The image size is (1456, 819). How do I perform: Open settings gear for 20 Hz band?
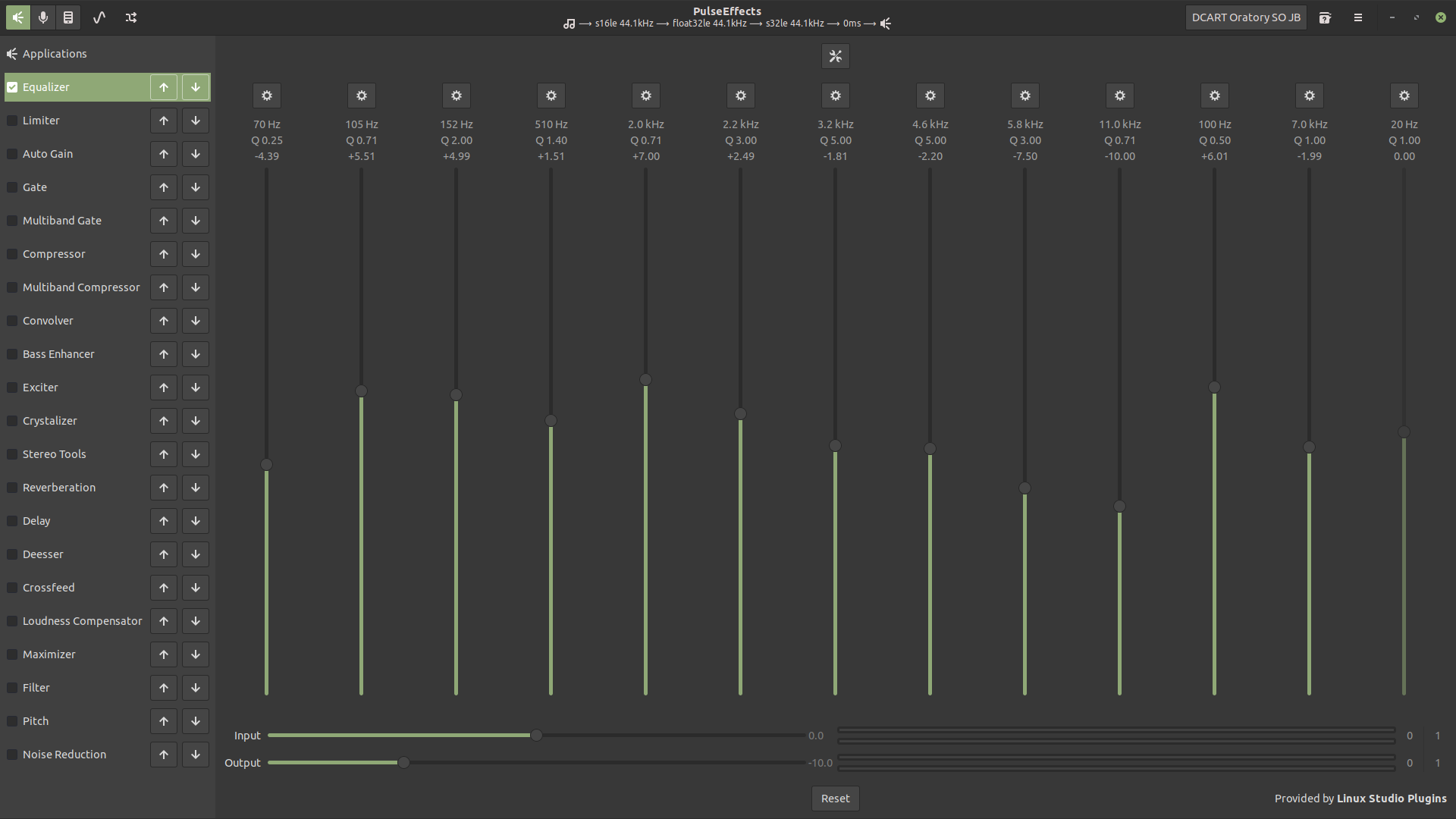coord(1404,96)
